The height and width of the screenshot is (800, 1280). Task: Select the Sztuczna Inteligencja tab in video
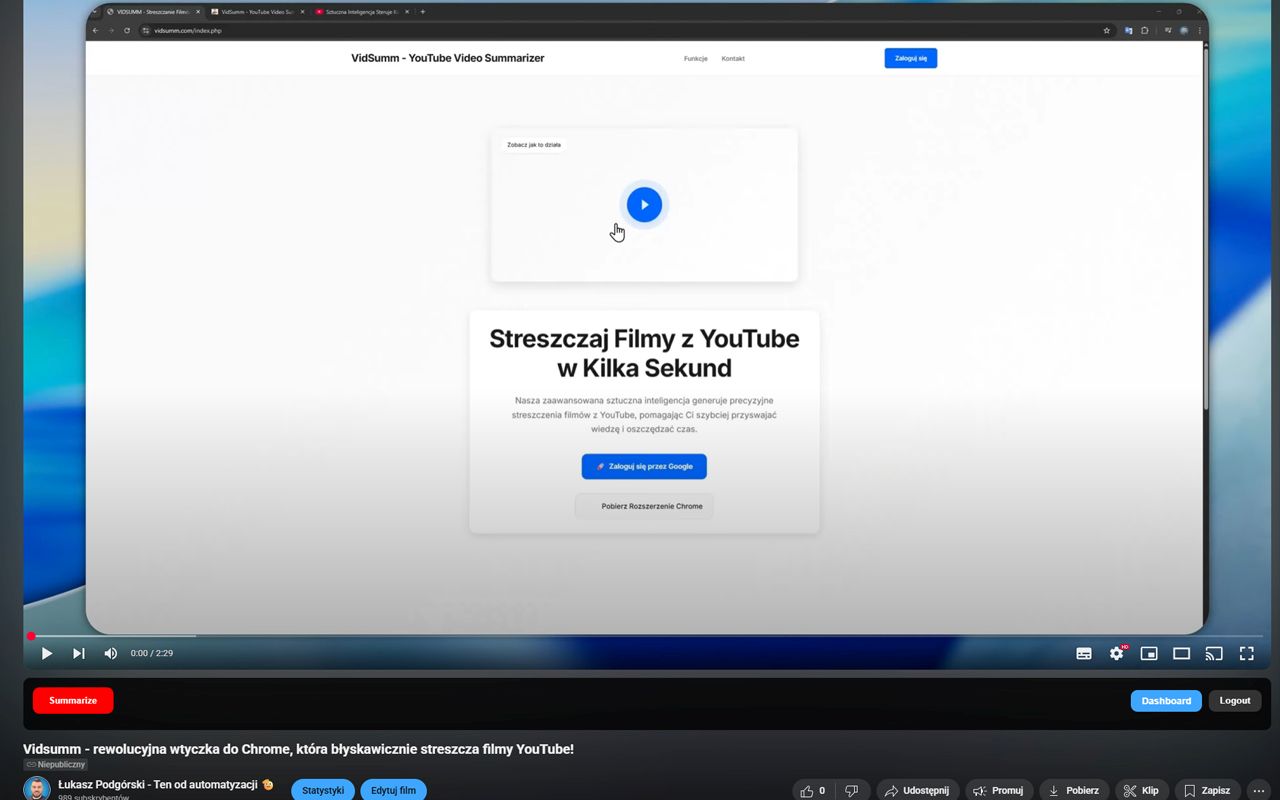[x=361, y=12]
